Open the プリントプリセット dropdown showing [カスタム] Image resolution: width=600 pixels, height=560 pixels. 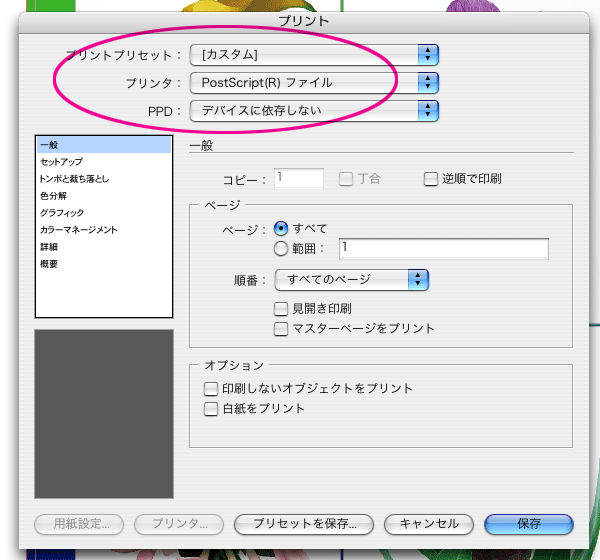point(314,55)
